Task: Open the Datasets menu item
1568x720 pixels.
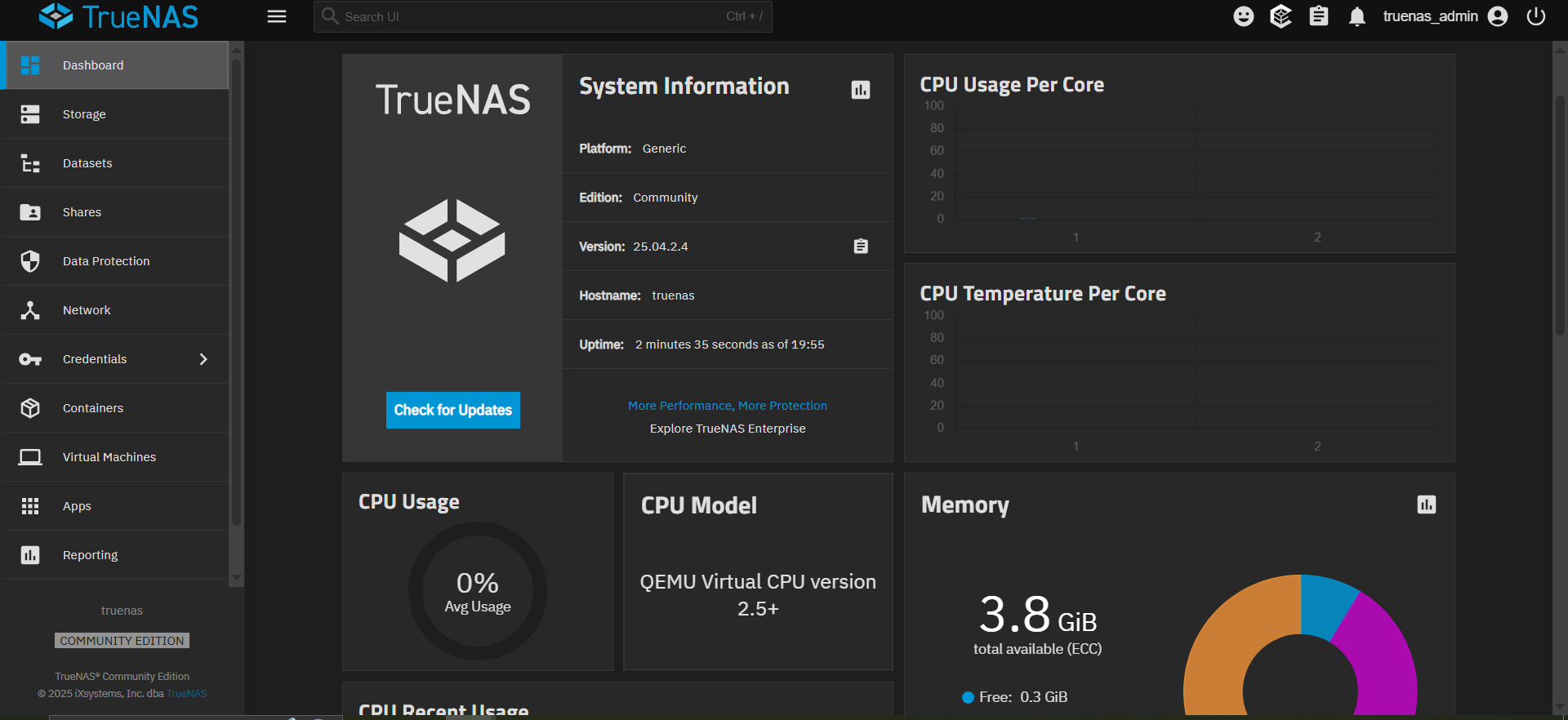Action: [x=116, y=163]
